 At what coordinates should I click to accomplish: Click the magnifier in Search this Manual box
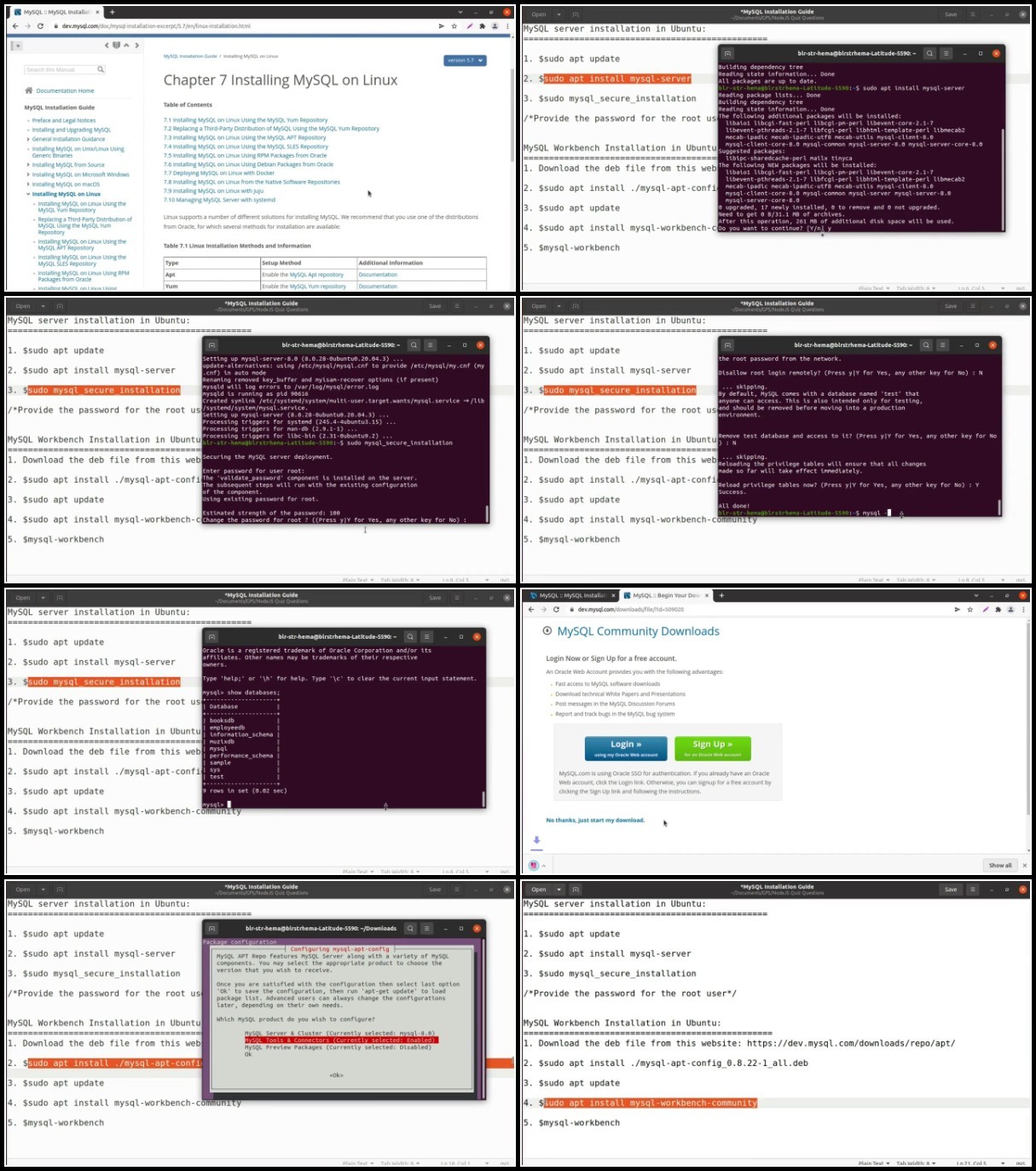coord(100,70)
